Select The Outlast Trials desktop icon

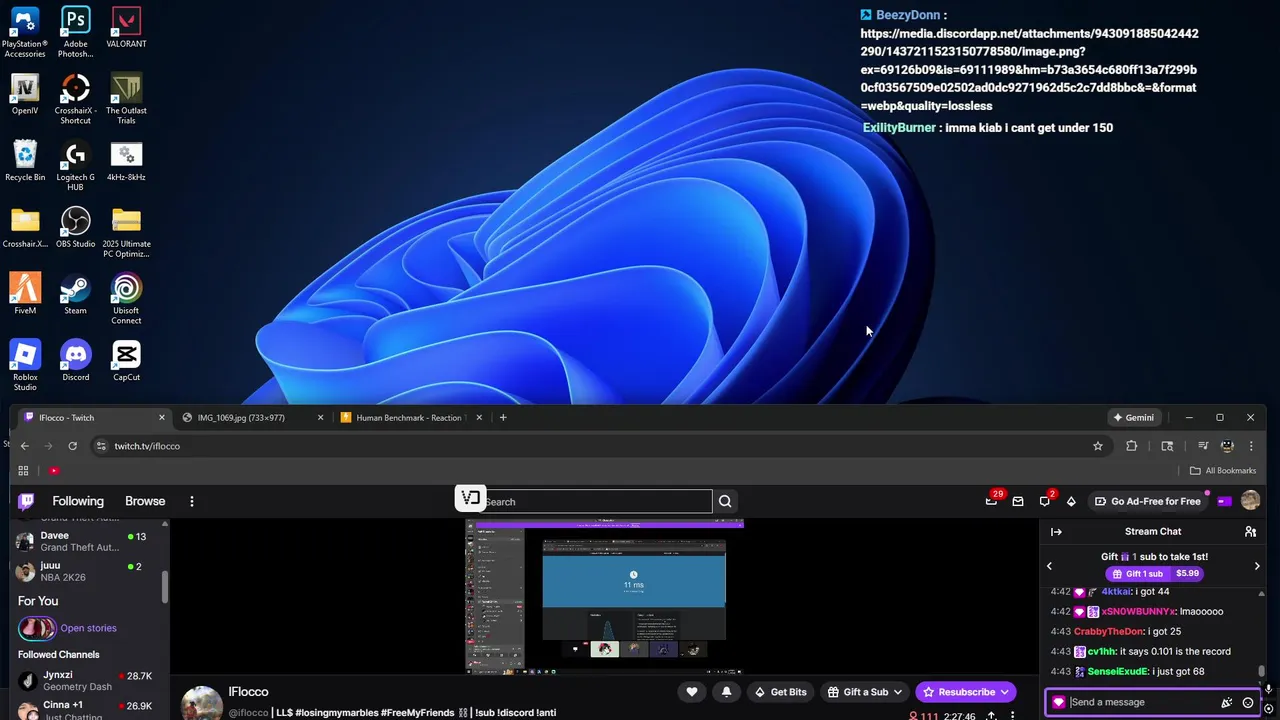(x=126, y=99)
